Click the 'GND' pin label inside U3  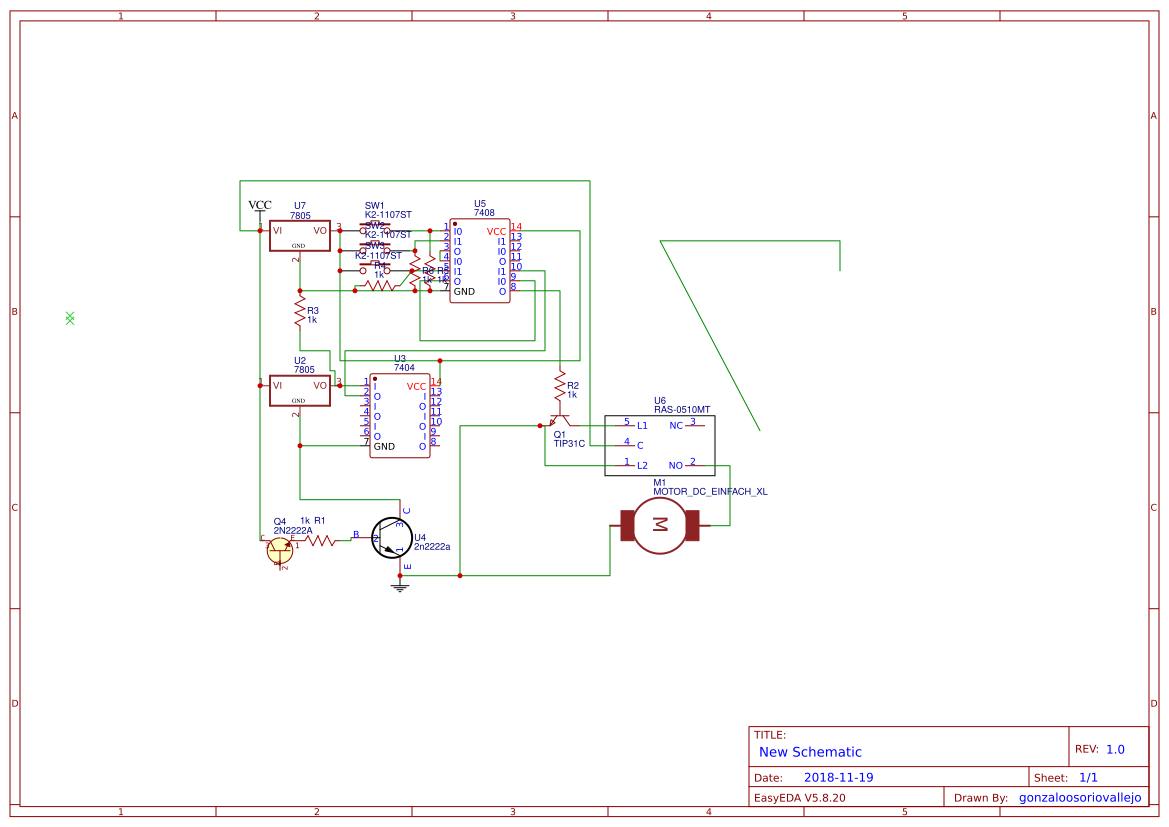(384, 447)
